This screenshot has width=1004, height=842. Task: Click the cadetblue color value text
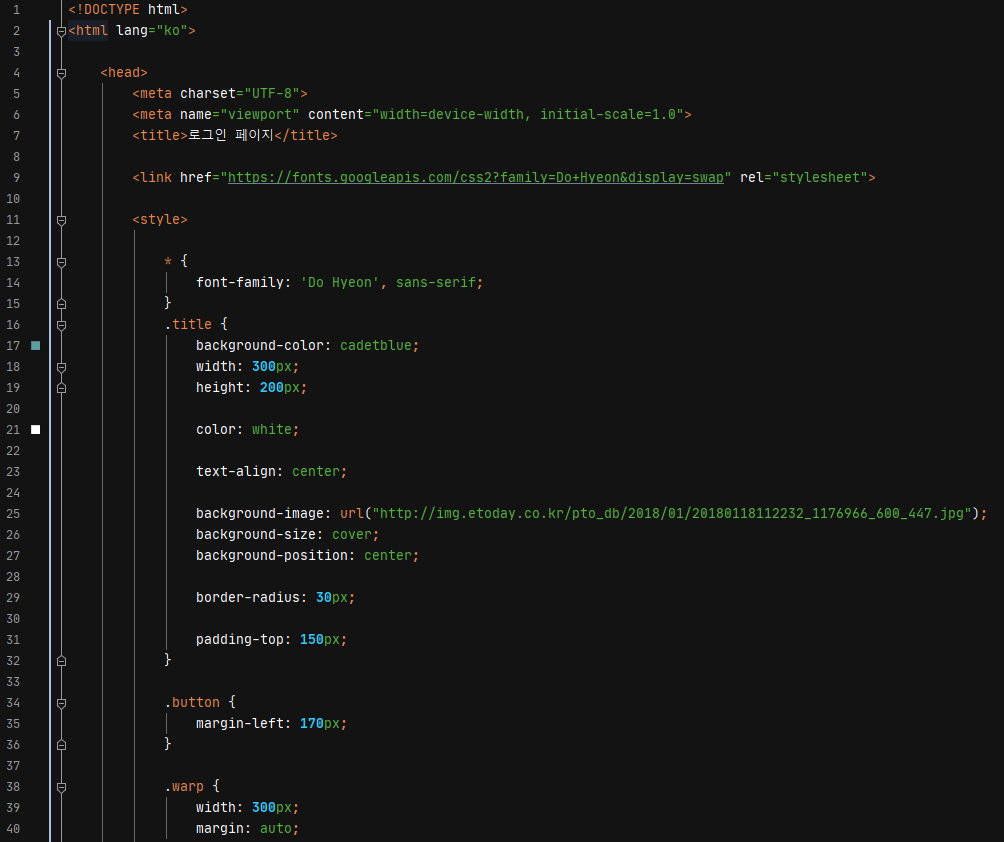click(x=376, y=346)
